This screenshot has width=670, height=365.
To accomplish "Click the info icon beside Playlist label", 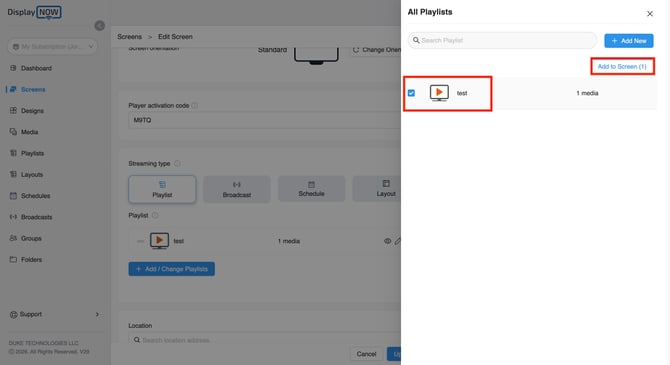I will point(155,215).
